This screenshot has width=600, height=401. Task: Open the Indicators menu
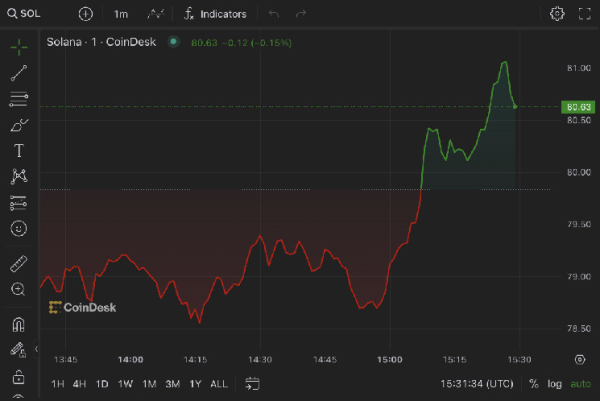pyautogui.click(x=215, y=15)
